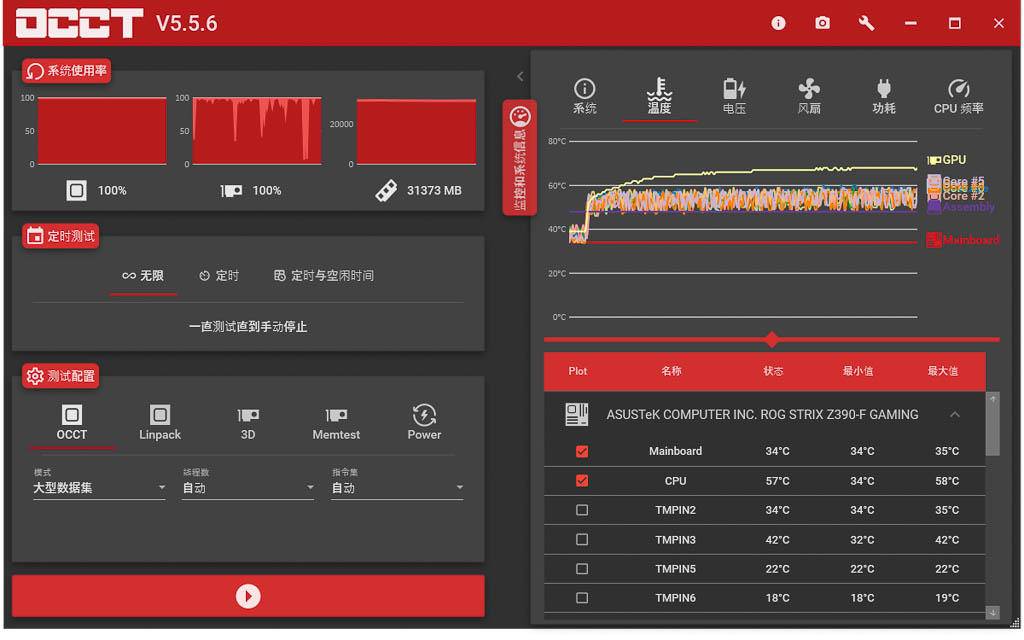1024x640 pixels.
Task: Uncheck the Mainboard plot checkbox
Action: coord(582,451)
